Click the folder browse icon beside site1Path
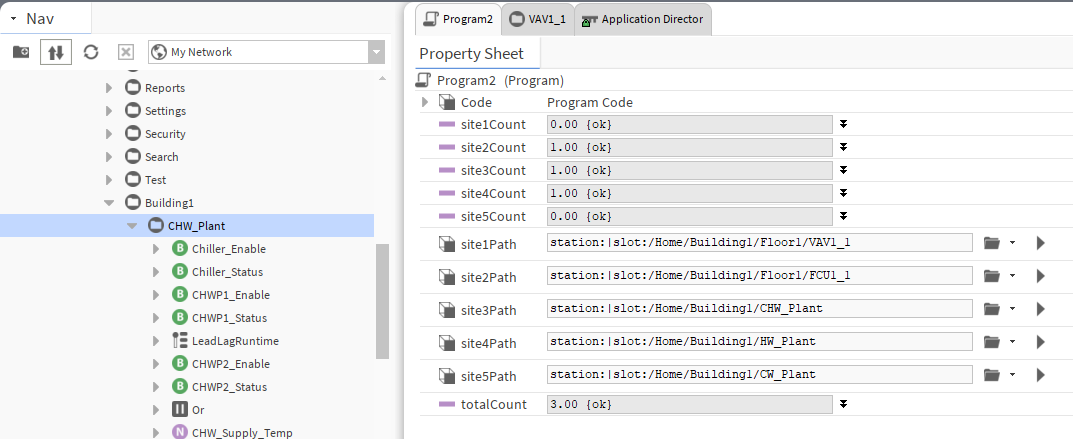1073x439 pixels. point(992,243)
